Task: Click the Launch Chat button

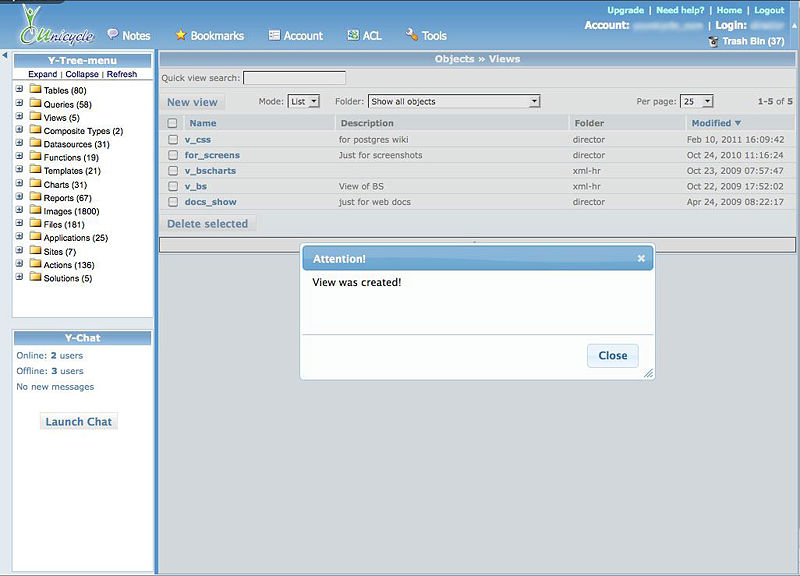Action: coord(78,421)
